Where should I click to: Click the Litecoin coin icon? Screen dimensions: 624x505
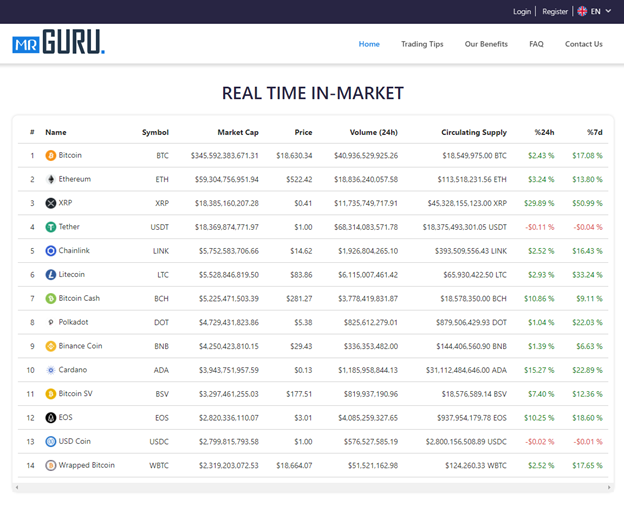(51, 275)
